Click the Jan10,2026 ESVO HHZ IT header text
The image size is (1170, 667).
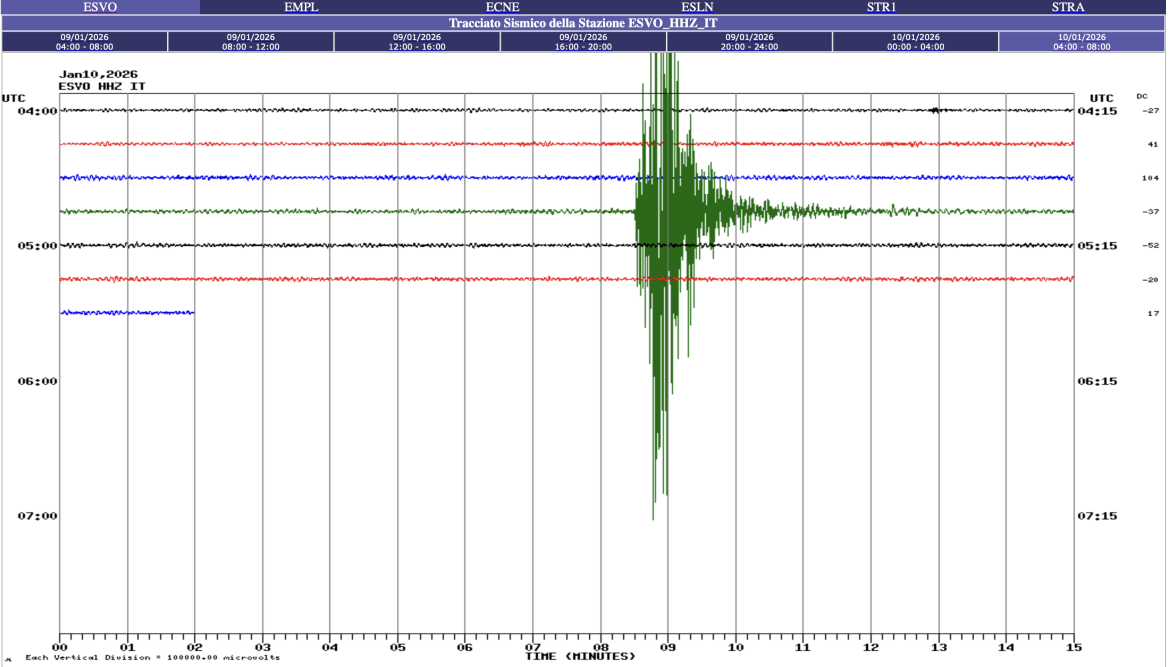[x=101, y=80]
